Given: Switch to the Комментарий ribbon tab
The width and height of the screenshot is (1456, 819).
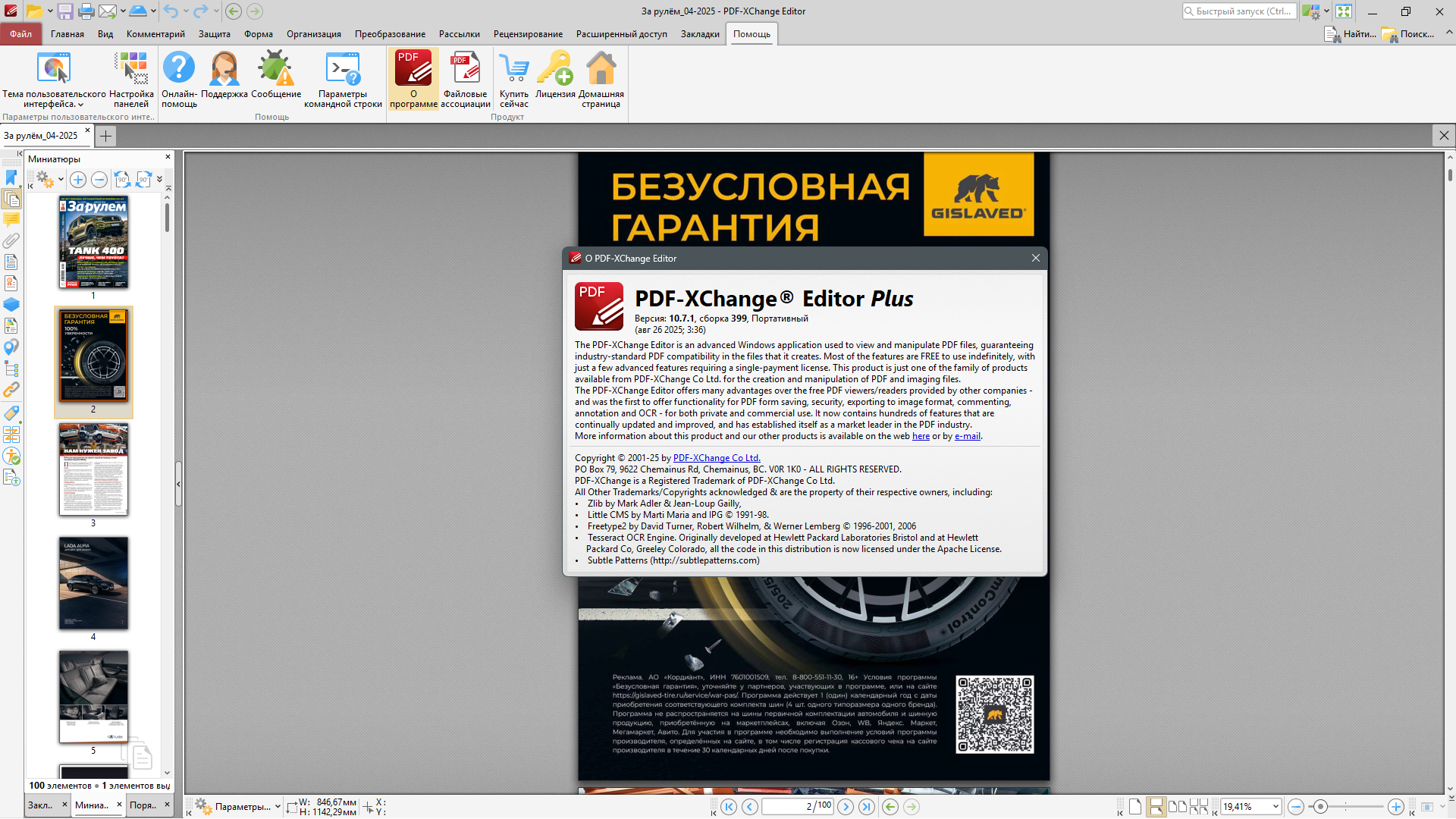Looking at the screenshot, I should (x=155, y=34).
